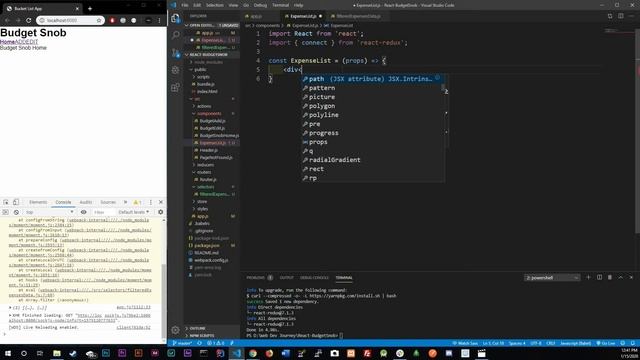Switch to the Problems panel tab
The width and height of the screenshot is (640, 360).
(256, 278)
